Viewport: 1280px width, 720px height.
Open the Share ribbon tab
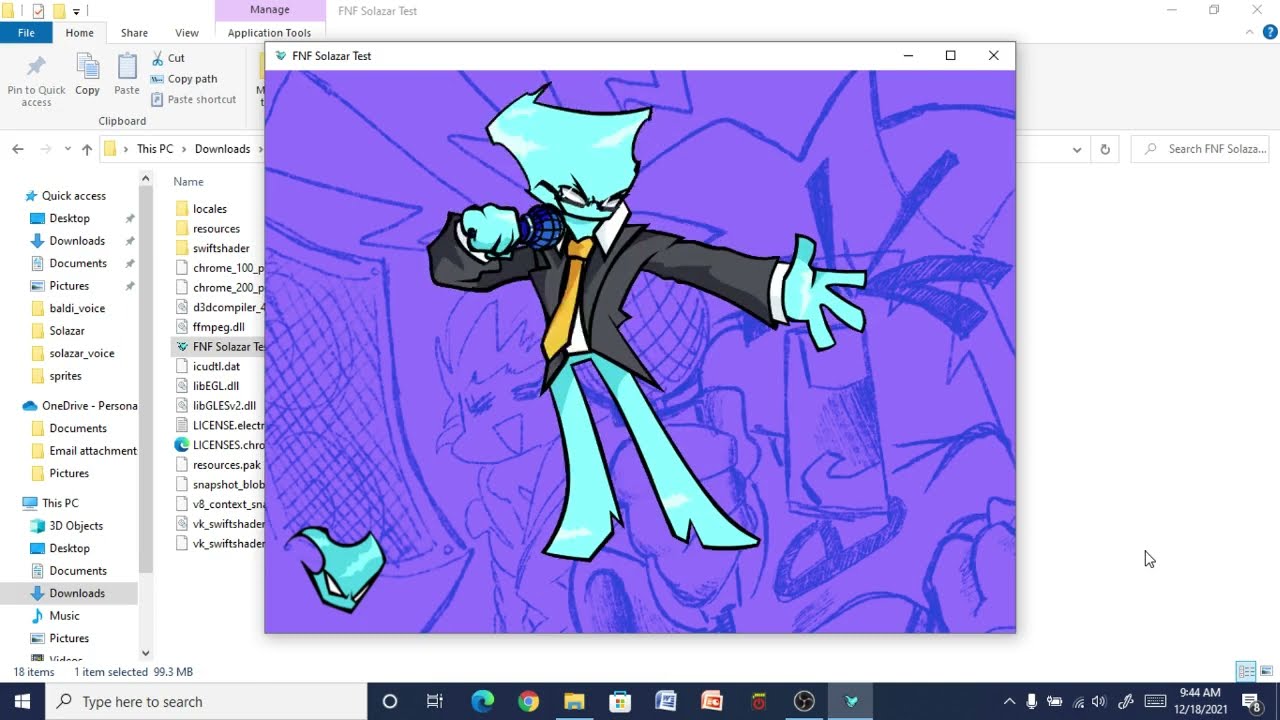(134, 33)
